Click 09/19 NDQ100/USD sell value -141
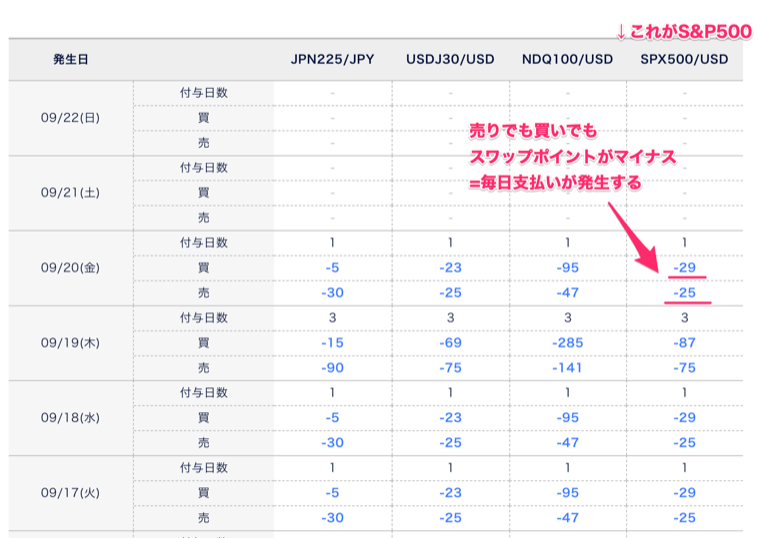This screenshot has height=538, width=760. click(x=568, y=368)
